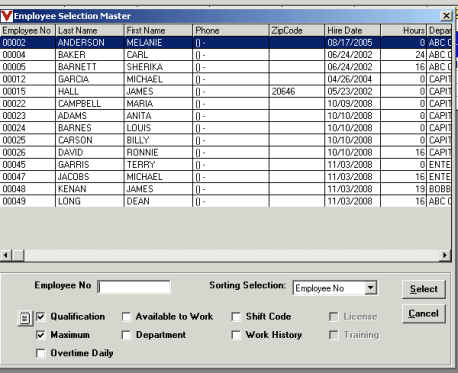Click the red V application icon
This screenshot has width=458, height=373.
coord(7,16)
